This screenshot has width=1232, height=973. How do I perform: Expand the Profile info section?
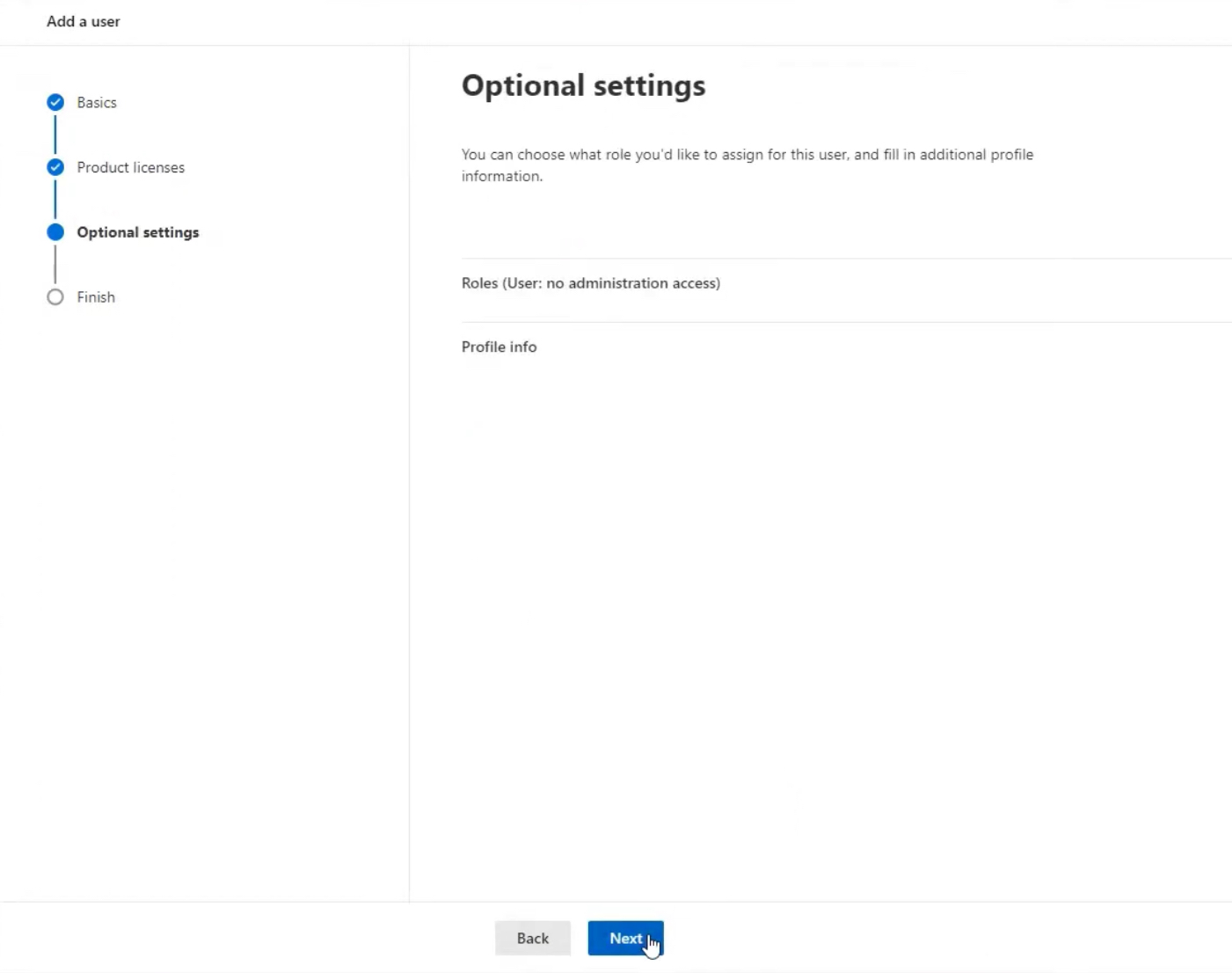(846, 347)
